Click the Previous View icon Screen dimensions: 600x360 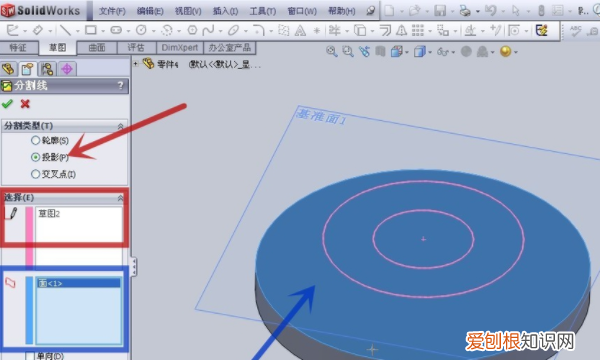(364, 51)
